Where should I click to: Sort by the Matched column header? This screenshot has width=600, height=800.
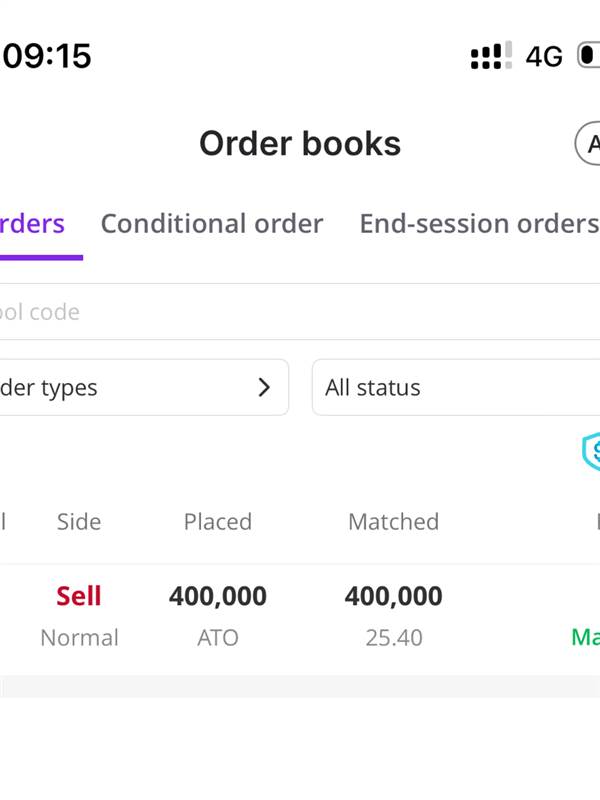(393, 521)
